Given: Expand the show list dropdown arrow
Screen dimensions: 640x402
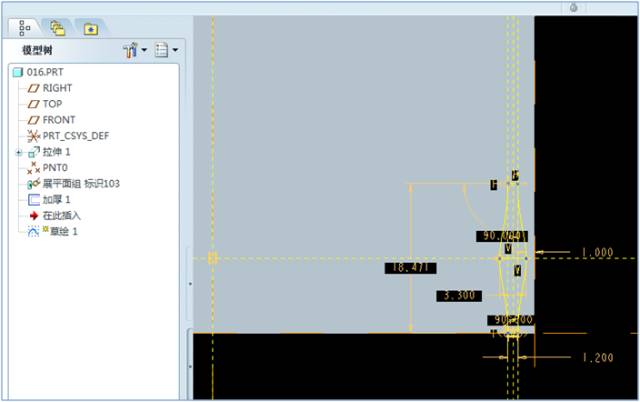Looking at the screenshot, I should (175, 50).
